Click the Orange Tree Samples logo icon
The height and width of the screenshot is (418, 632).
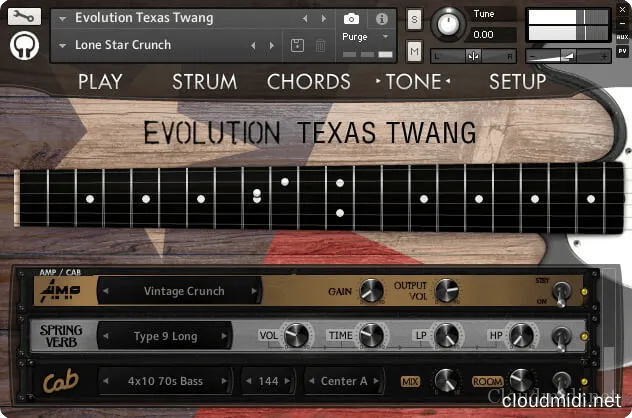point(25,46)
